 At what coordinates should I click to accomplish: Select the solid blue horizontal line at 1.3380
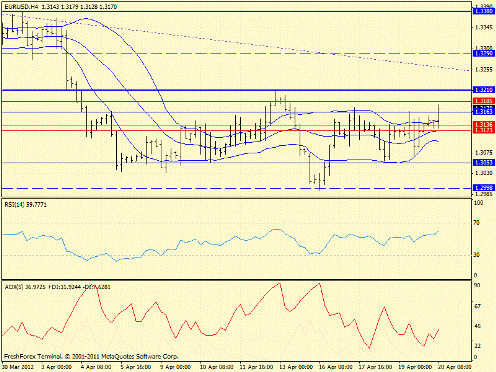click(x=237, y=11)
